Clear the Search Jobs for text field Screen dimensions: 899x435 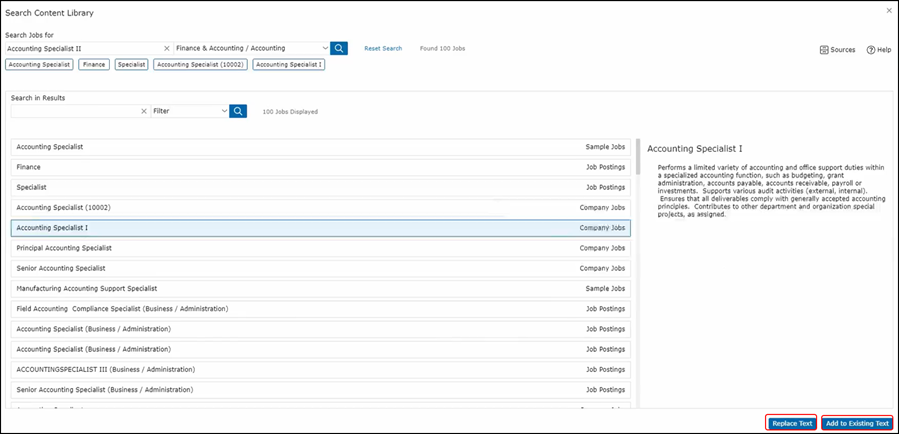[x=166, y=48]
